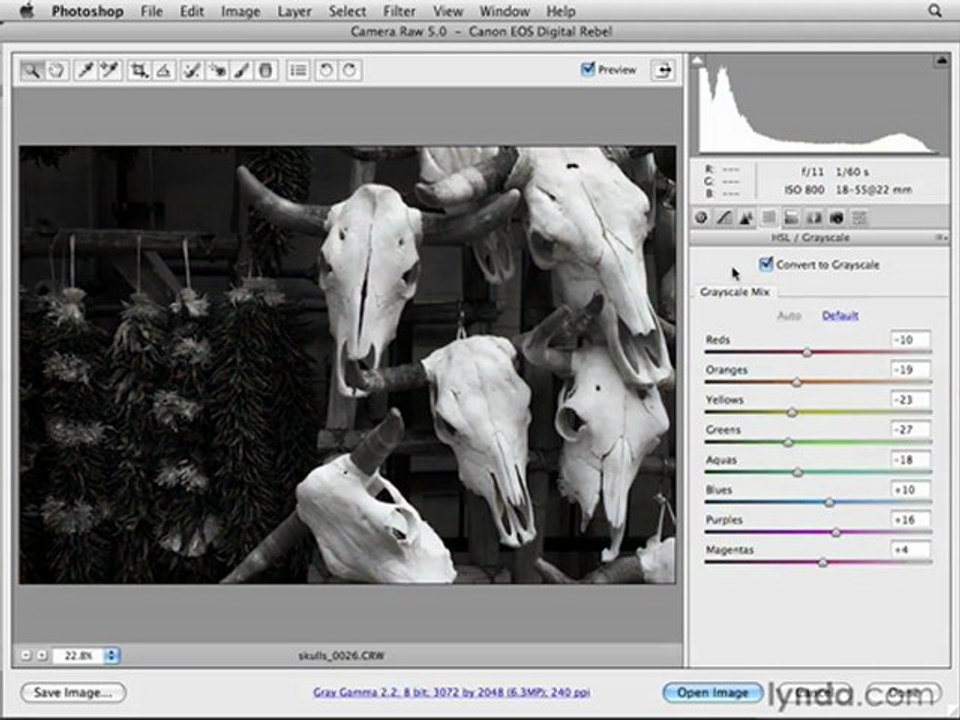Screen dimensions: 960x720
Task: Toggle the highlight clipping warning in histogram
Action: tap(941, 60)
